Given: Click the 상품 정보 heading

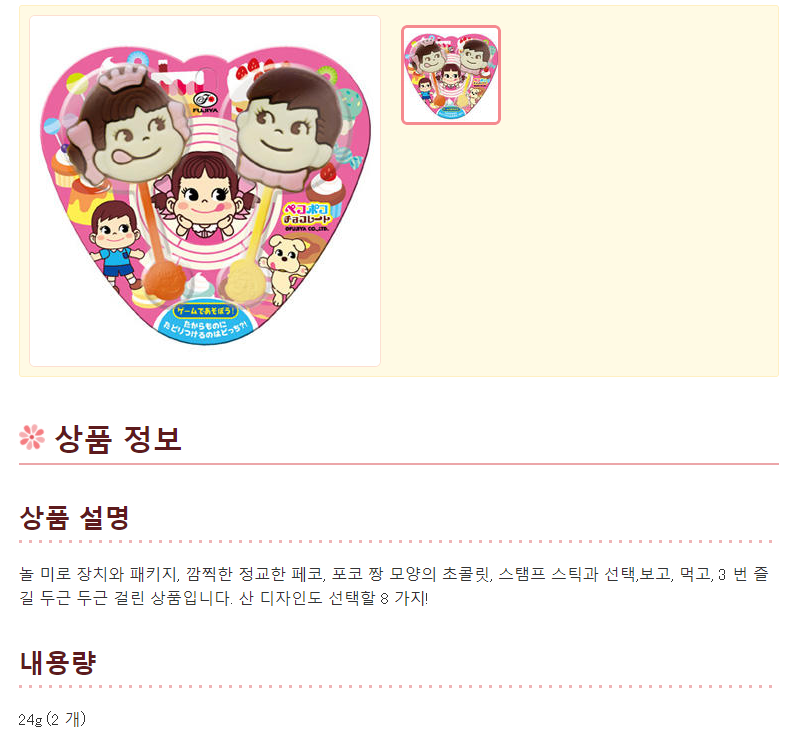Looking at the screenshot, I should (x=118, y=439).
